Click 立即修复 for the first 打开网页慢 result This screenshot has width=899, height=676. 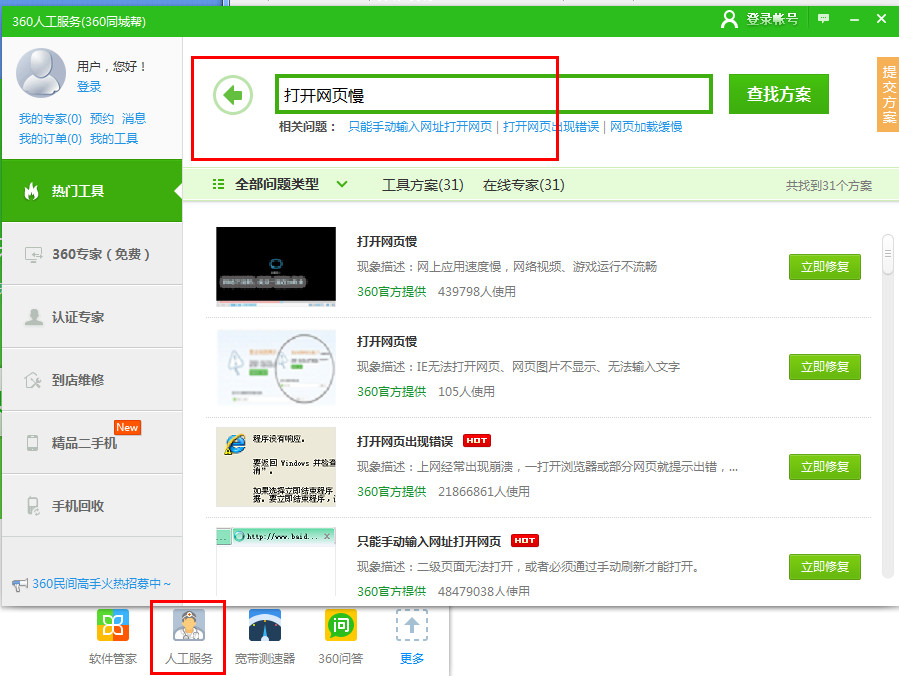[x=824, y=267]
